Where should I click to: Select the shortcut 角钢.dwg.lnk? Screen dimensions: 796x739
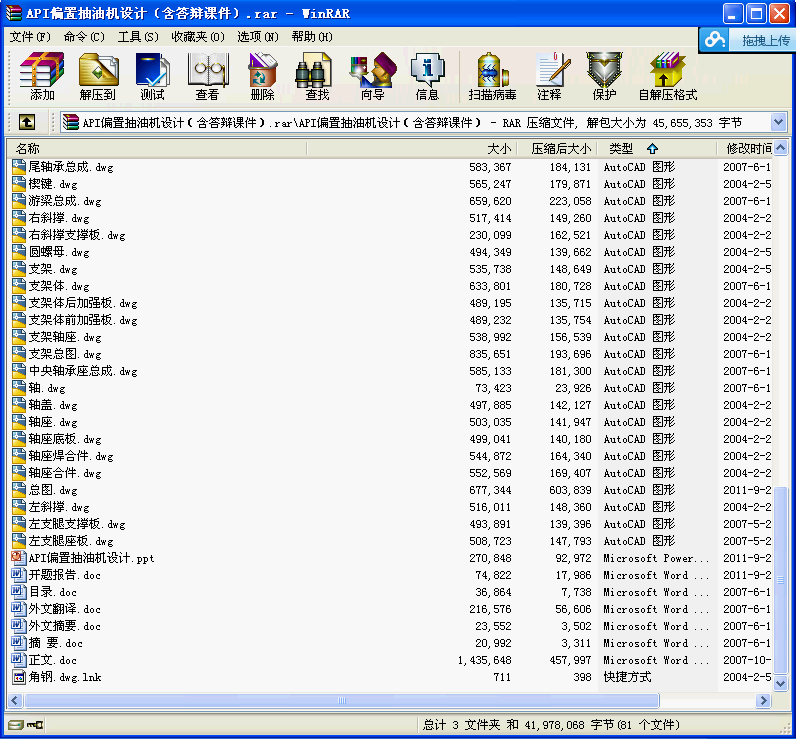[x=65, y=677]
